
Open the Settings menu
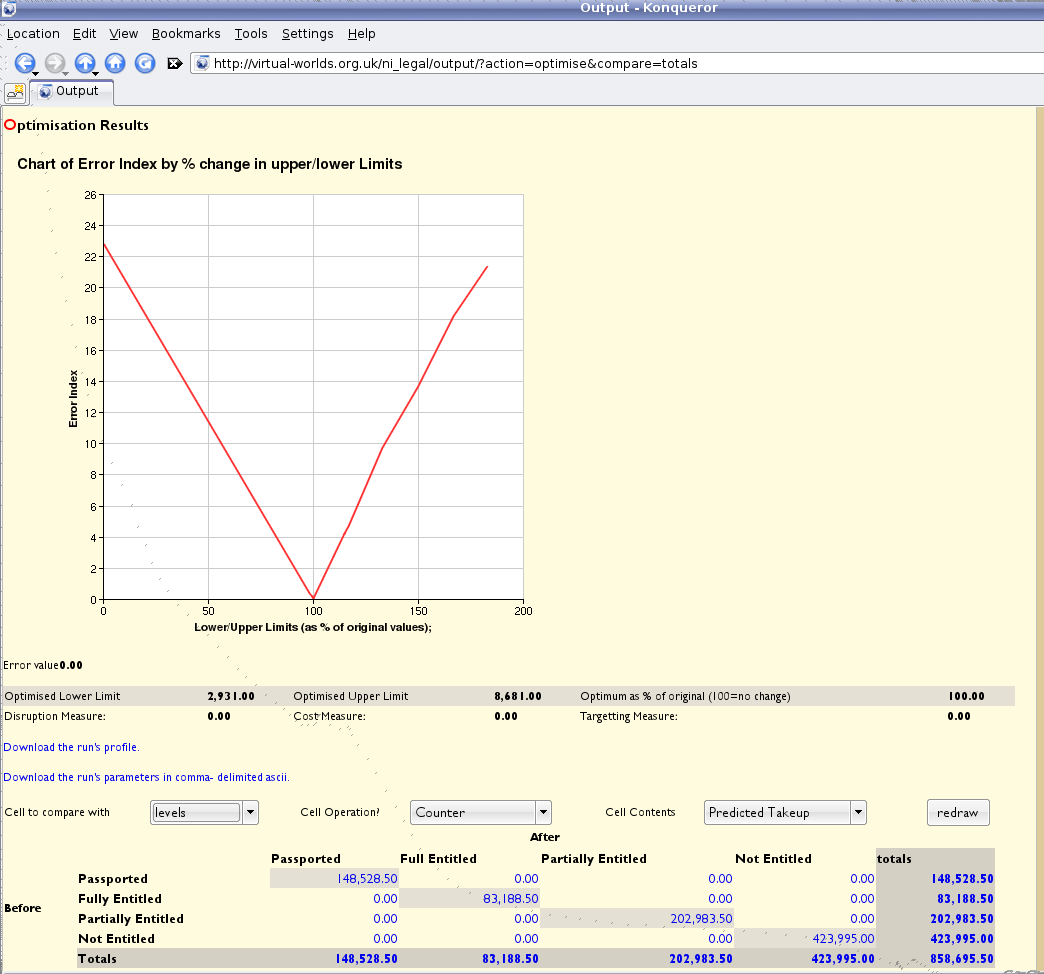point(307,33)
